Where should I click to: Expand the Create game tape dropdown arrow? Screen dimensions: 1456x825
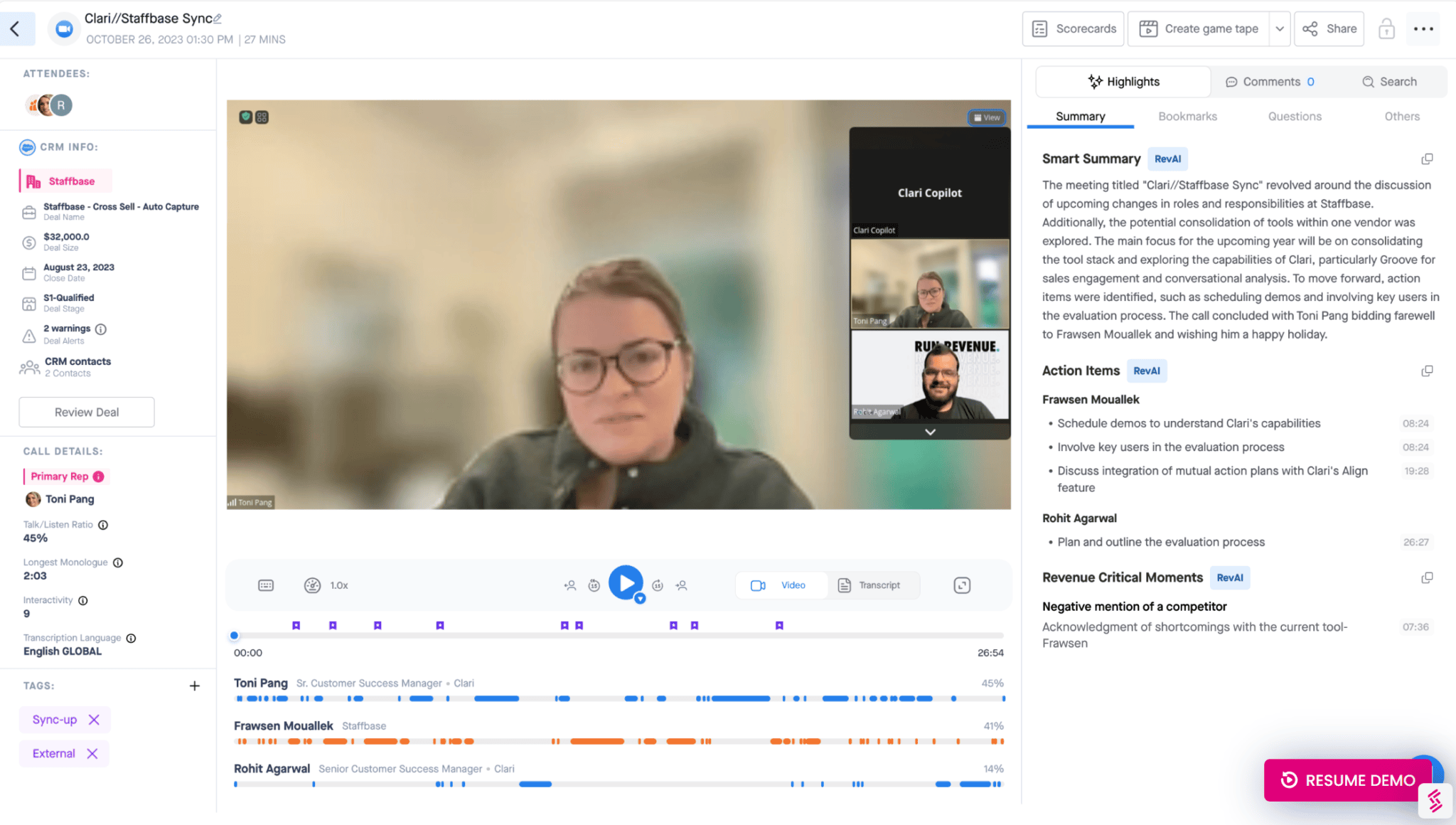point(1280,29)
